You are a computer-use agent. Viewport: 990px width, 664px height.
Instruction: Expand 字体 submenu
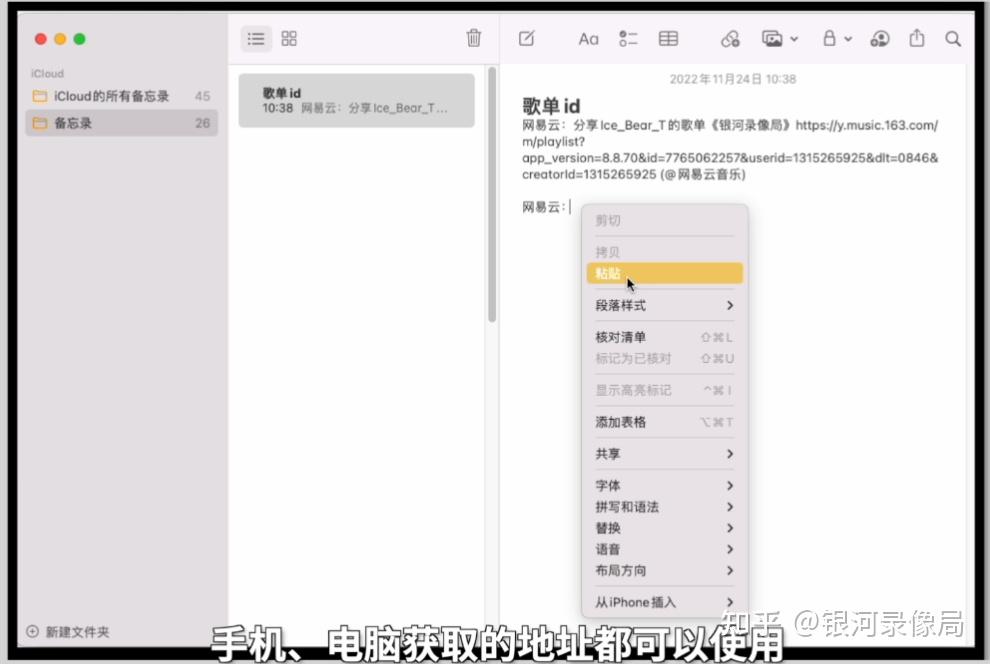click(664, 485)
